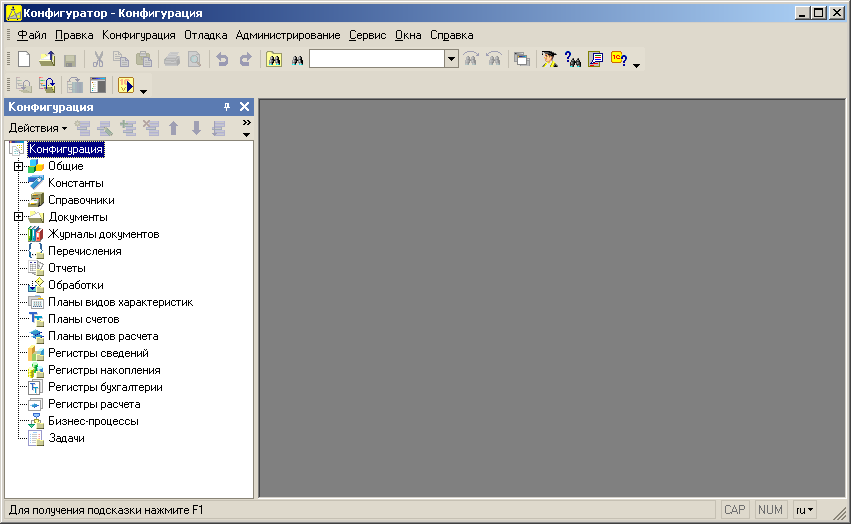Screen dimensions: 851x524
Task: Select Бизнес-процессы in the tree
Action: click(x=93, y=421)
